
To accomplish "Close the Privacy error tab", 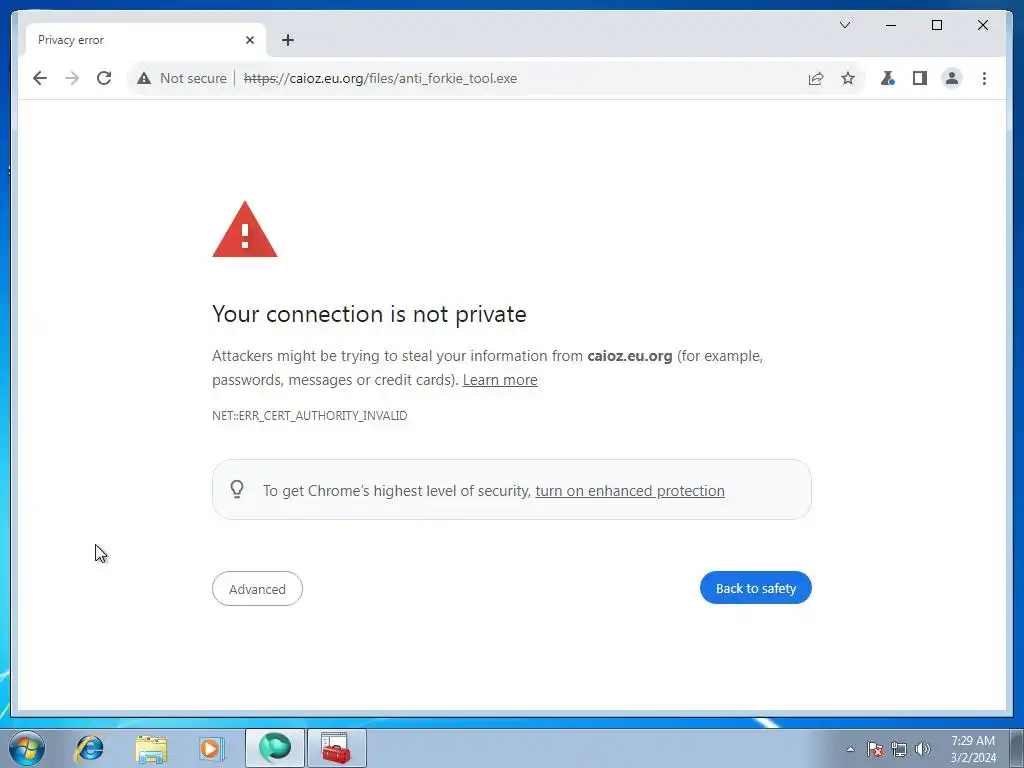I will (x=249, y=40).
